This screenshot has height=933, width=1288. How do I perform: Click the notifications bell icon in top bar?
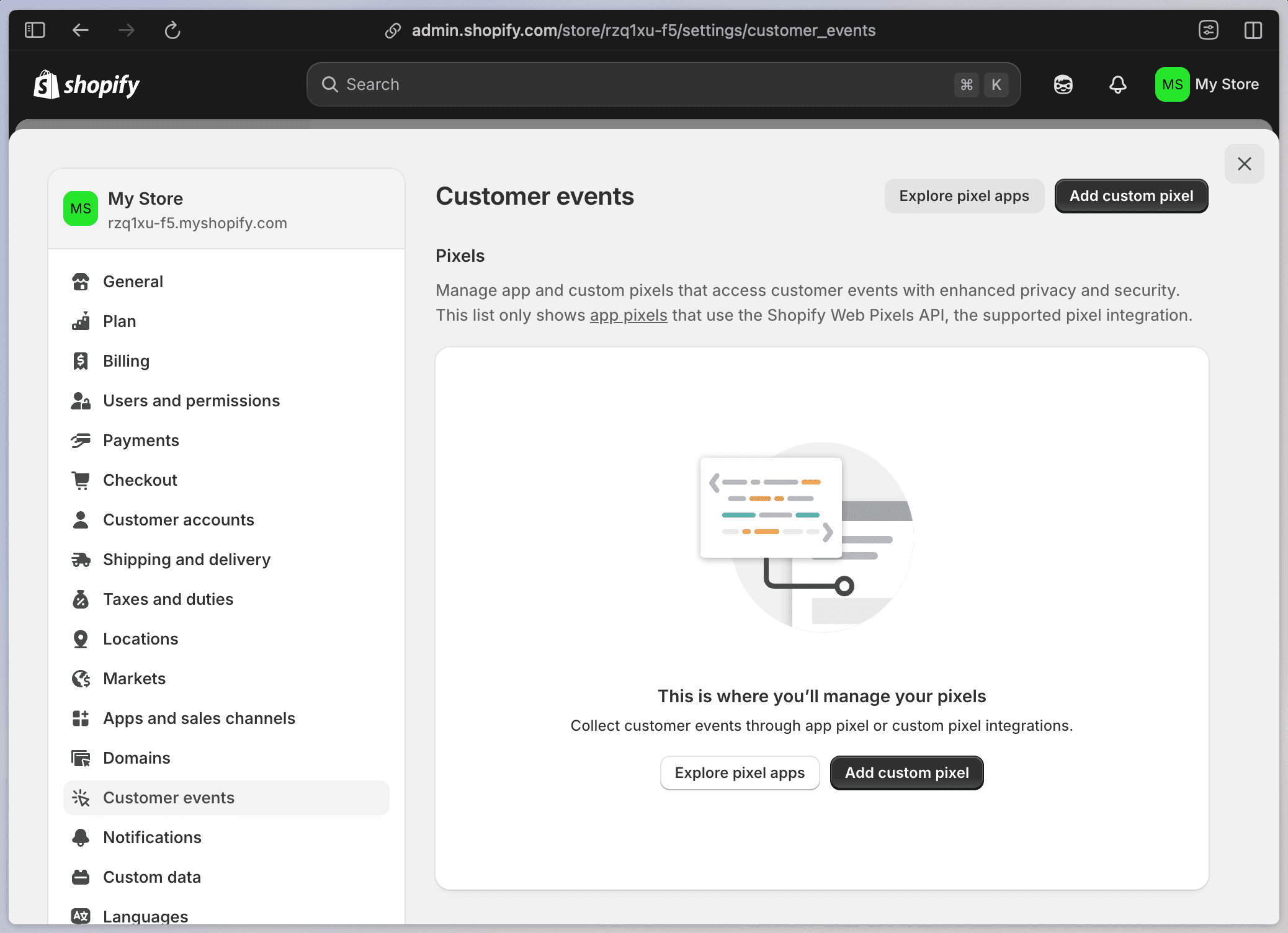[x=1117, y=84]
